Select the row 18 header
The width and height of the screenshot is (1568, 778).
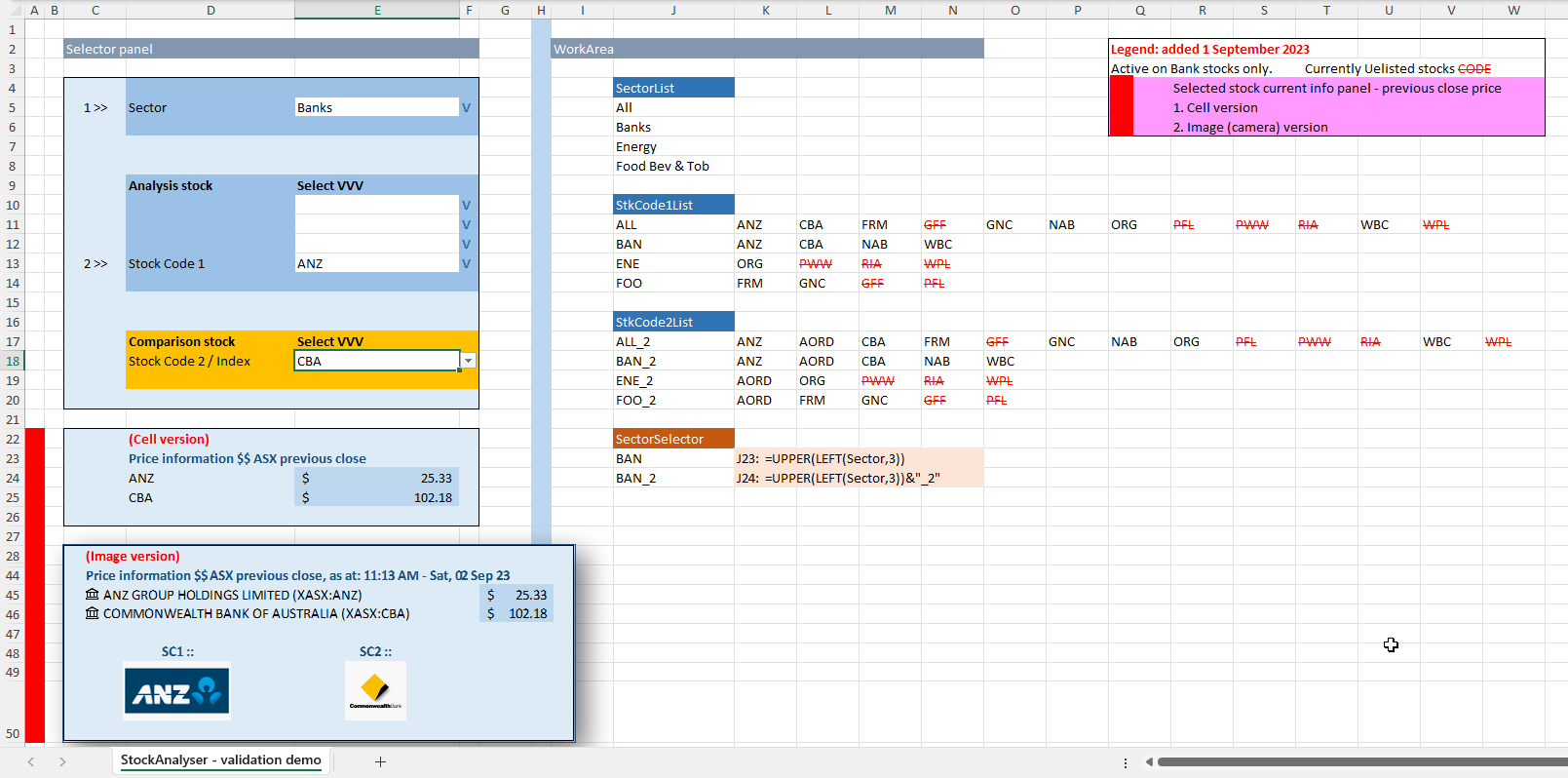click(12, 361)
